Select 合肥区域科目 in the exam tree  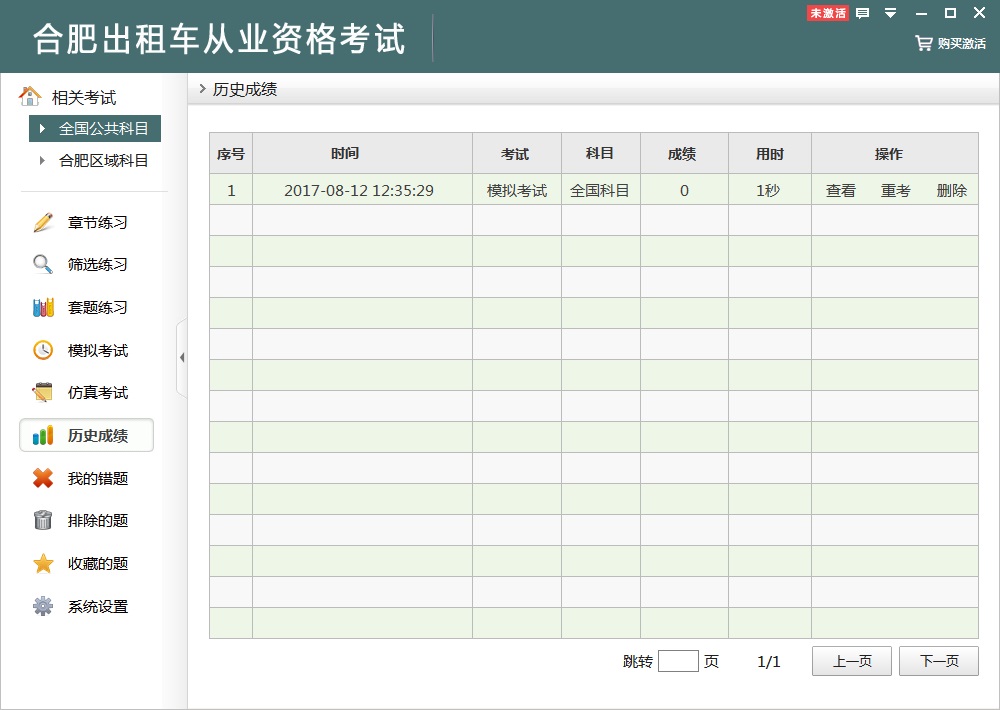103,161
